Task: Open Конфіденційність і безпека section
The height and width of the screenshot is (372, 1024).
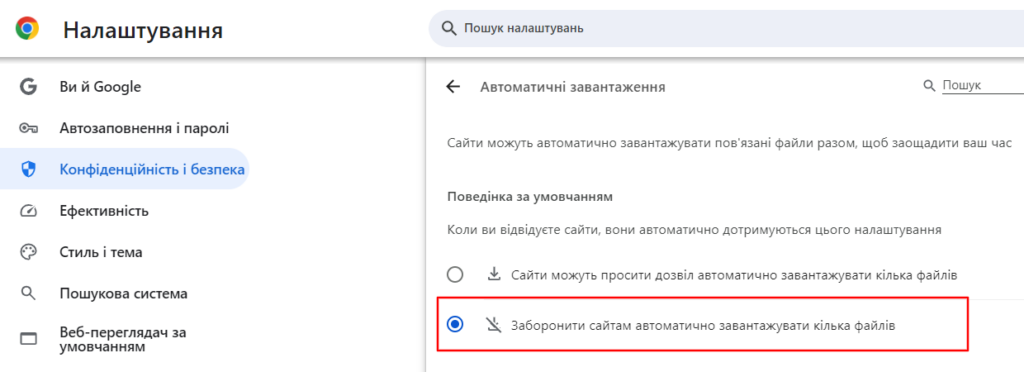Action: 124,170
